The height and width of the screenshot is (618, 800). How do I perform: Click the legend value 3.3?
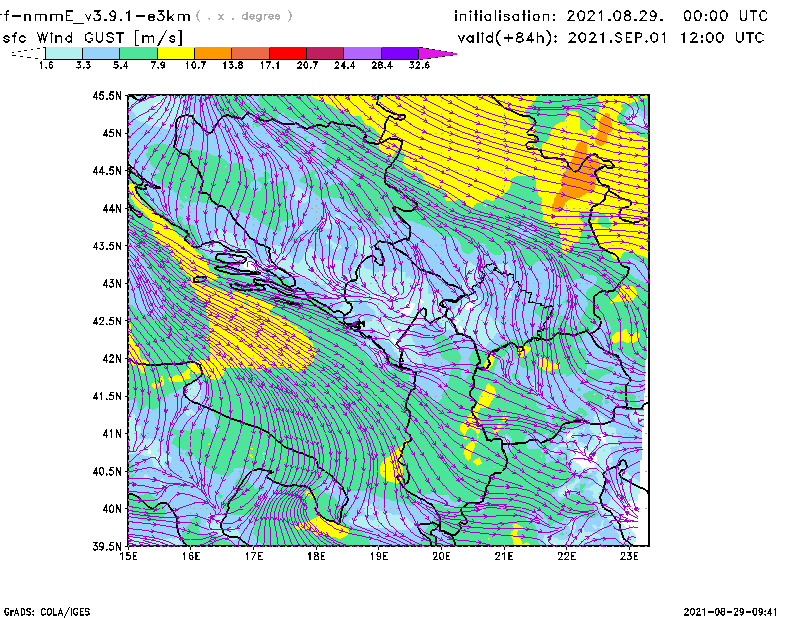(83, 65)
